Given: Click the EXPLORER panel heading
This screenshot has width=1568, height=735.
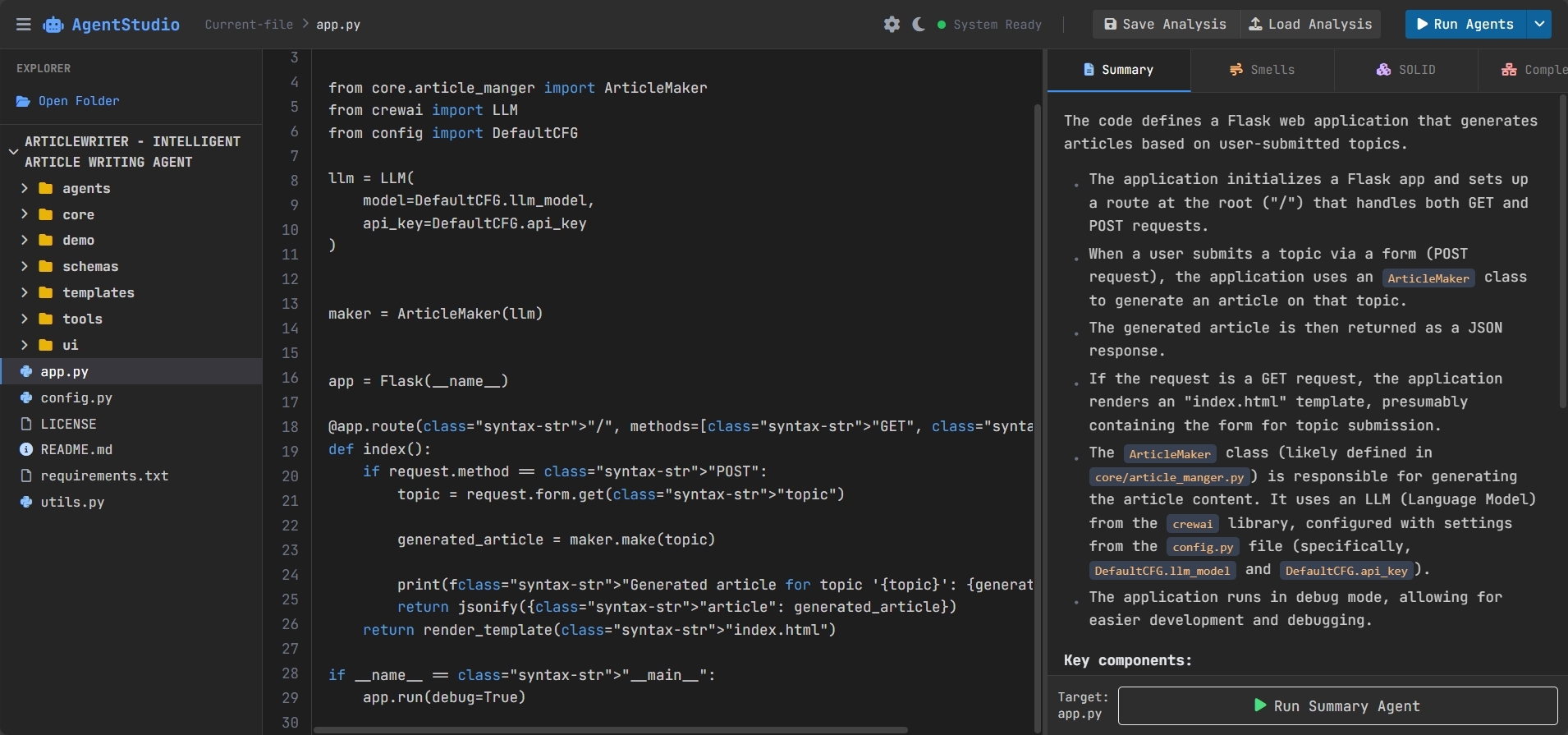Looking at the screenshot, I should (44, 68).
